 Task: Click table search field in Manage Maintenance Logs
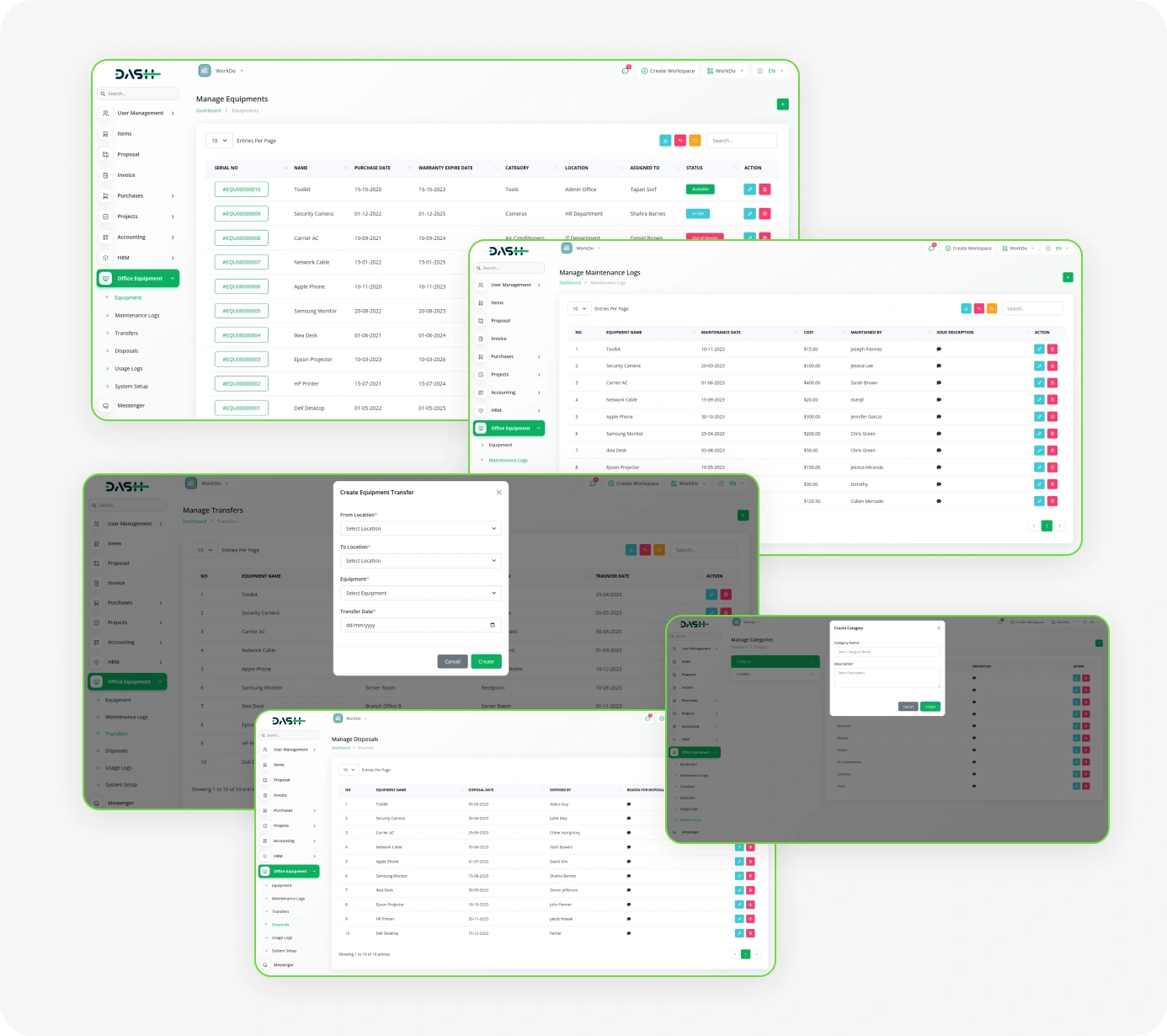point(1032,309)
